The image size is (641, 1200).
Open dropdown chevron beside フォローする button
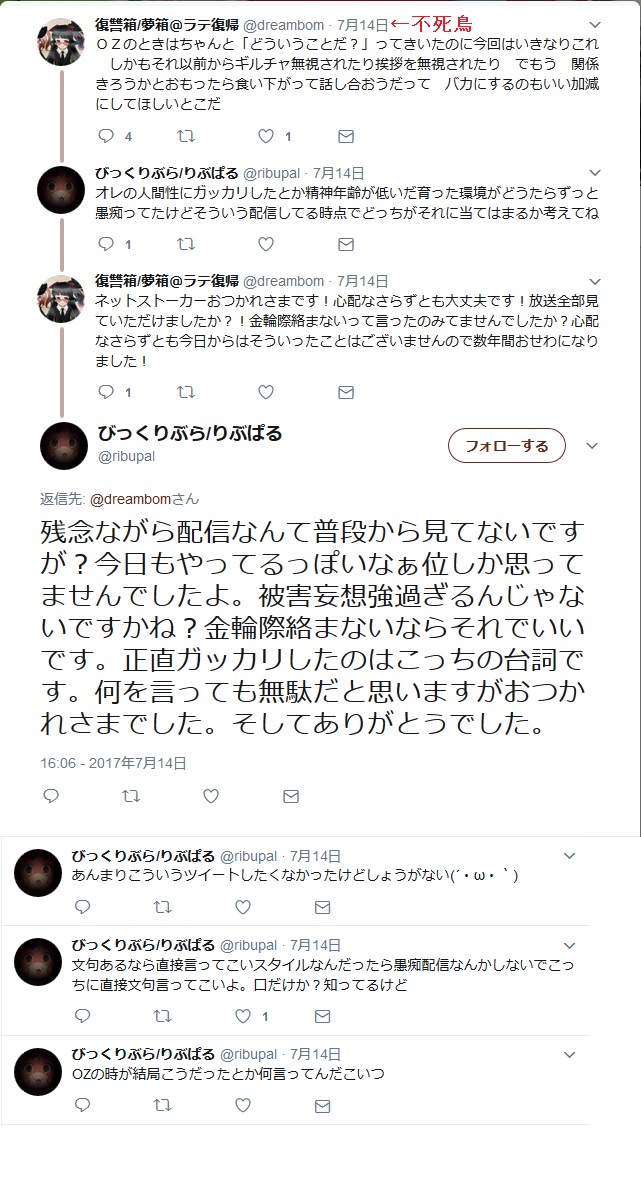pos(592,446)
